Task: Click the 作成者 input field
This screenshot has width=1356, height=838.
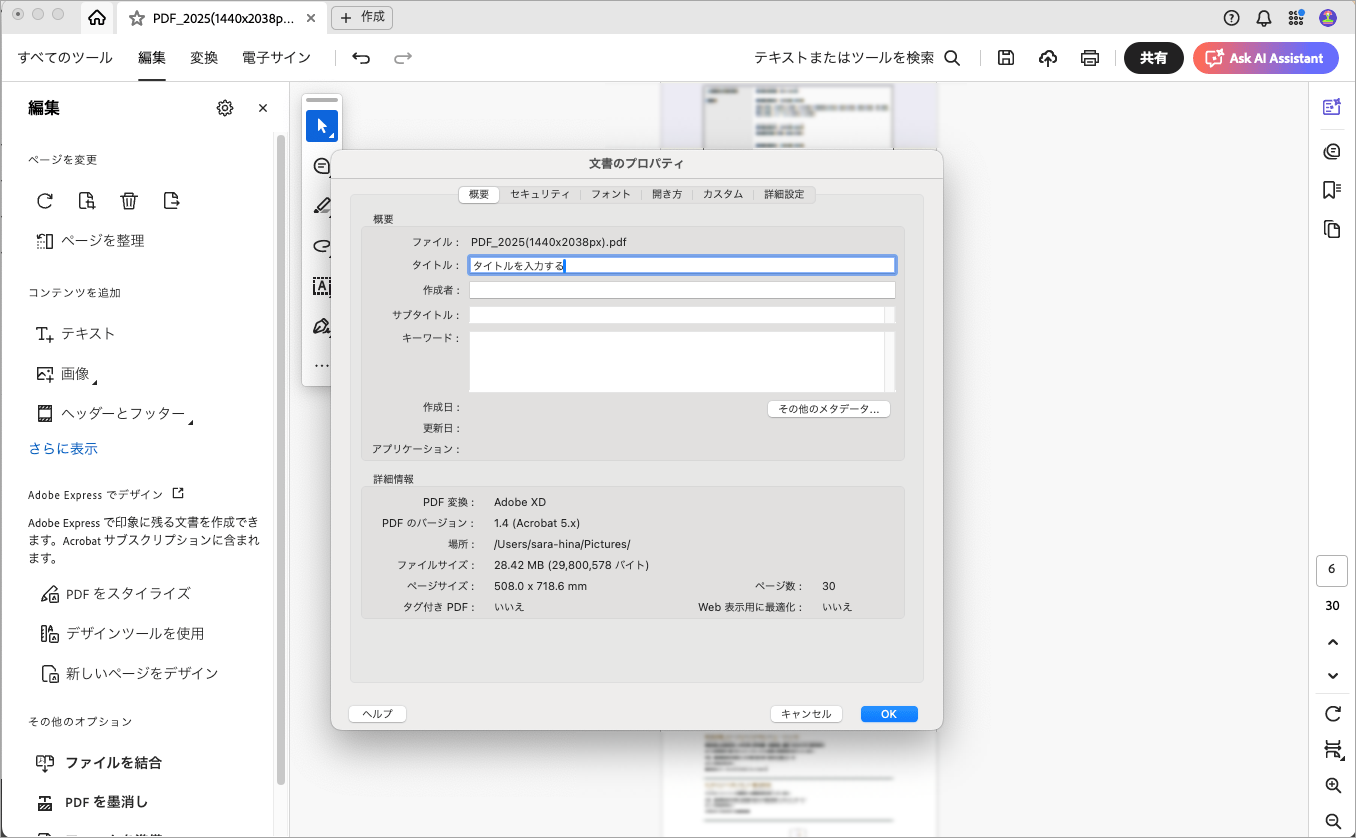Action: pyautogui.click(x=682, y=290)
